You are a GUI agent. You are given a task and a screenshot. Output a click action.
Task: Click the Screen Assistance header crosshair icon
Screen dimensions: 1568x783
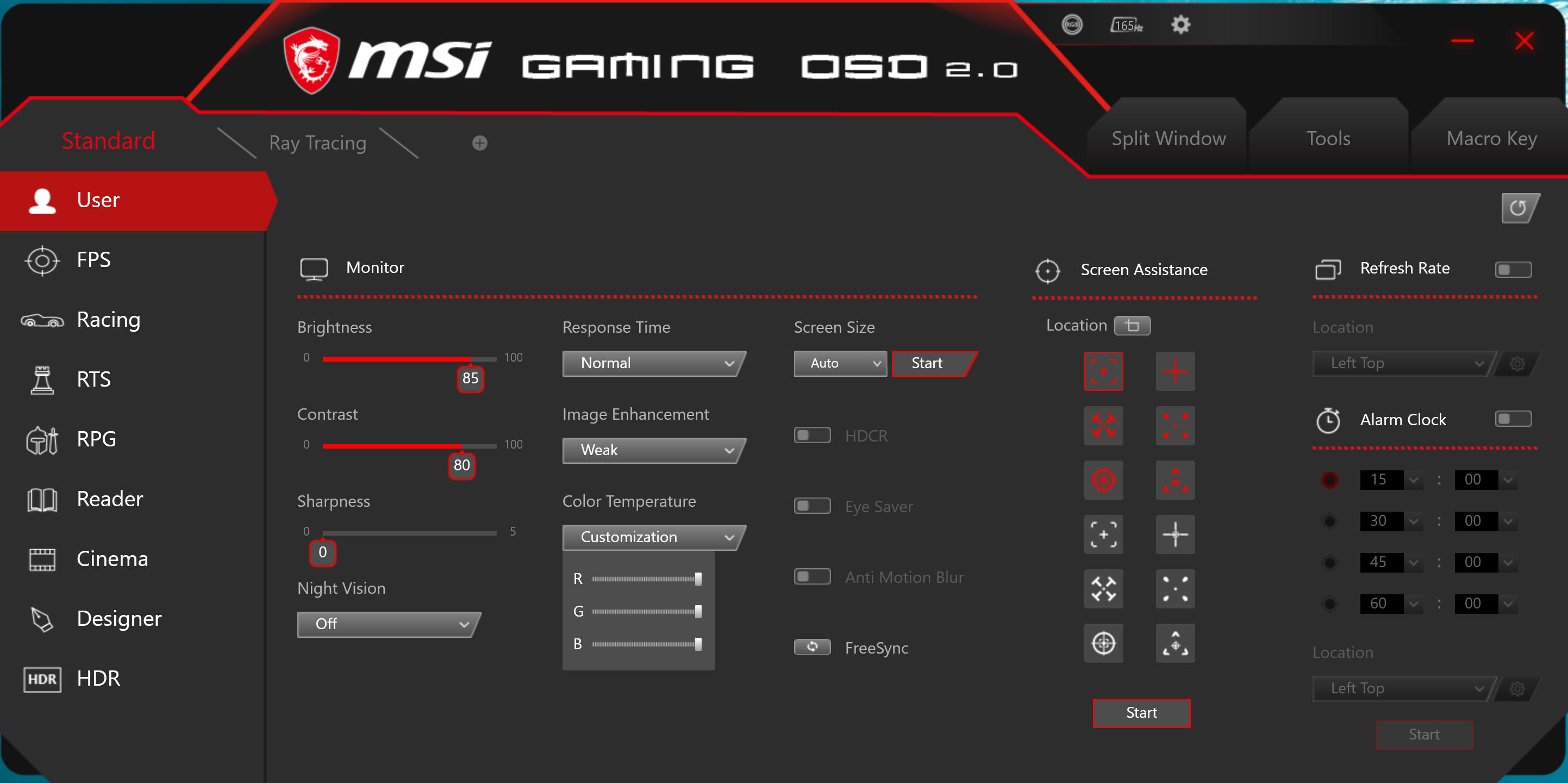pyautogui.click(x=1047, y=271)
